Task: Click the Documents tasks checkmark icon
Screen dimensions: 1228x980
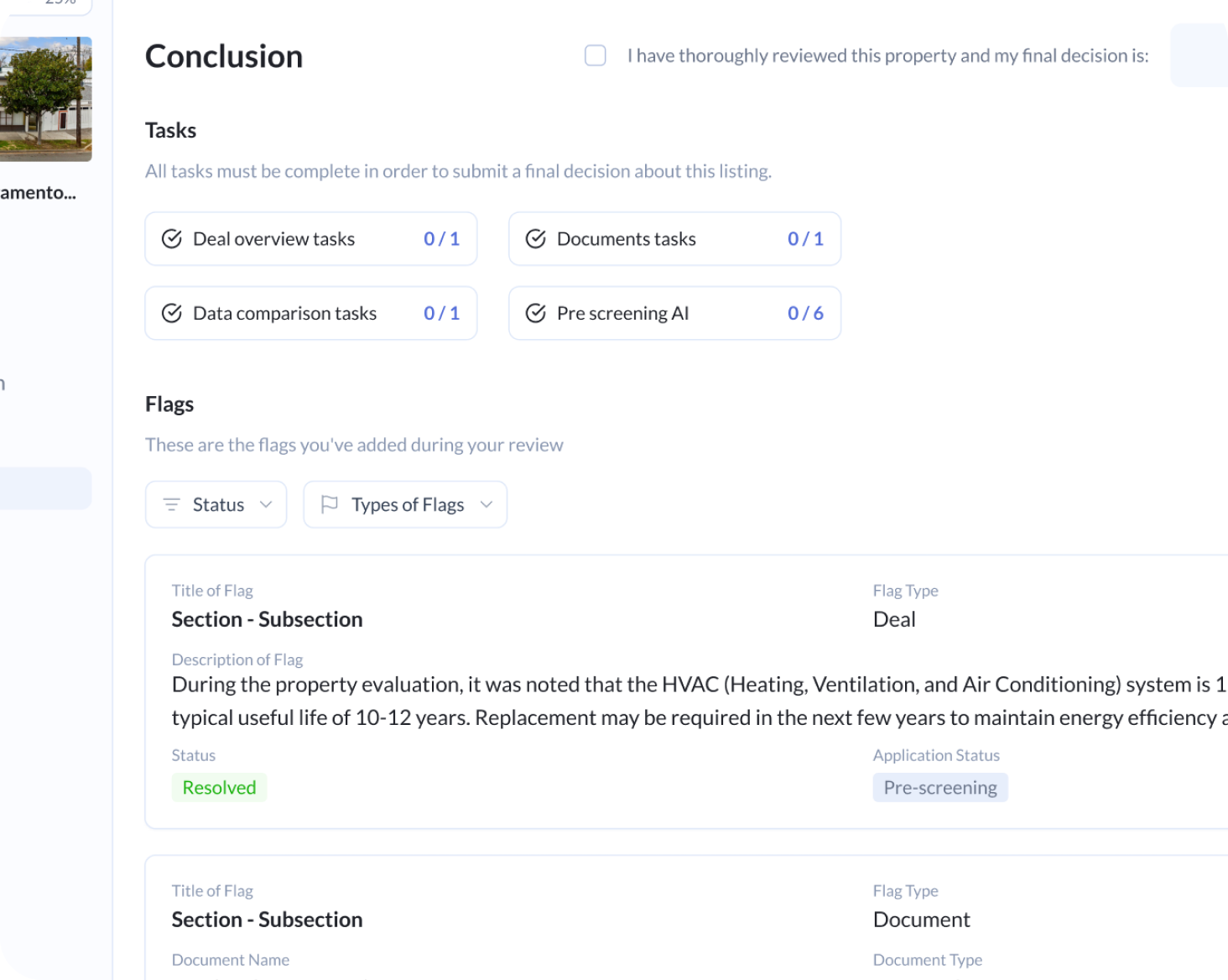Action: click(x=535, y=239)
